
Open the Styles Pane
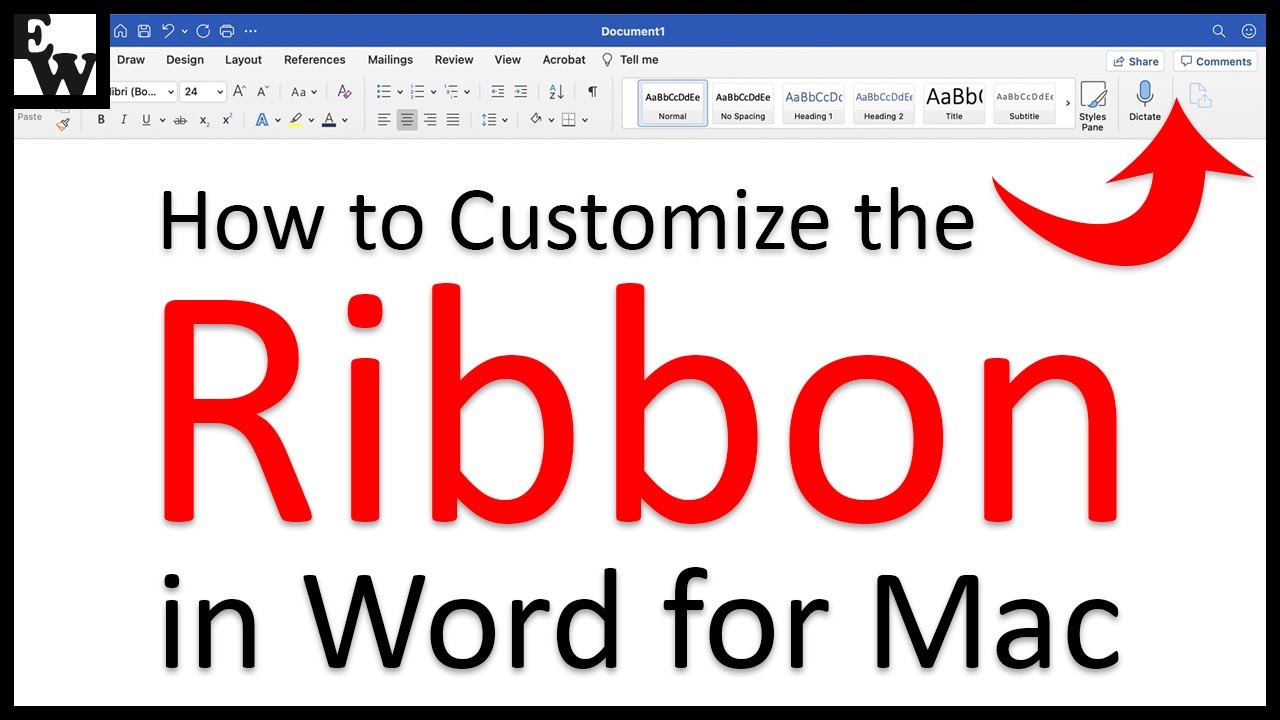1093,106
